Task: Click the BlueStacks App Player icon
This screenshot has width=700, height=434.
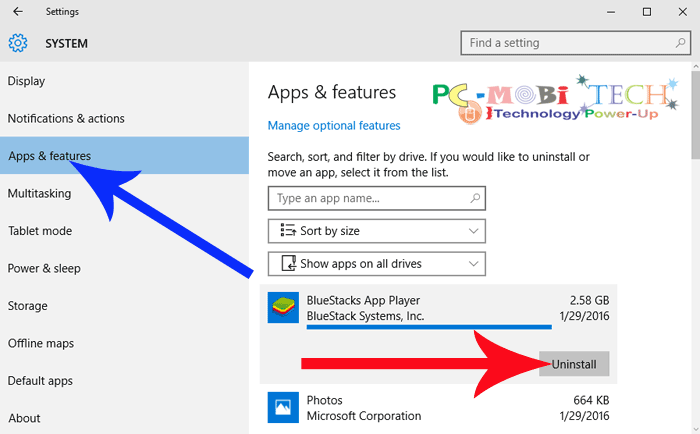Action: 283,308
